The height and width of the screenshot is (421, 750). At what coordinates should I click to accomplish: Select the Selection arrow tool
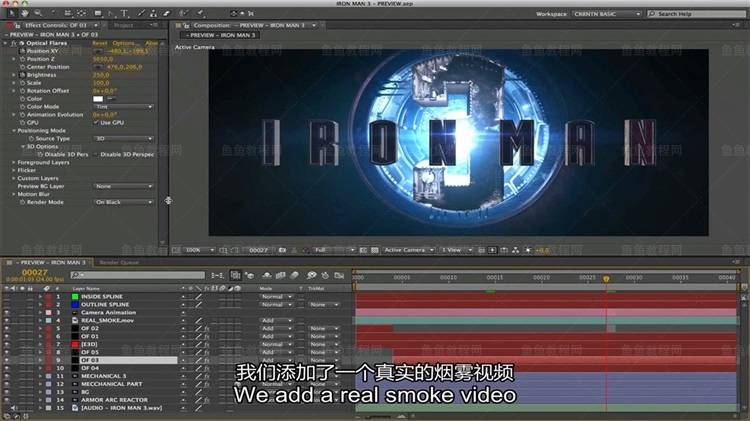click(11, 13)
